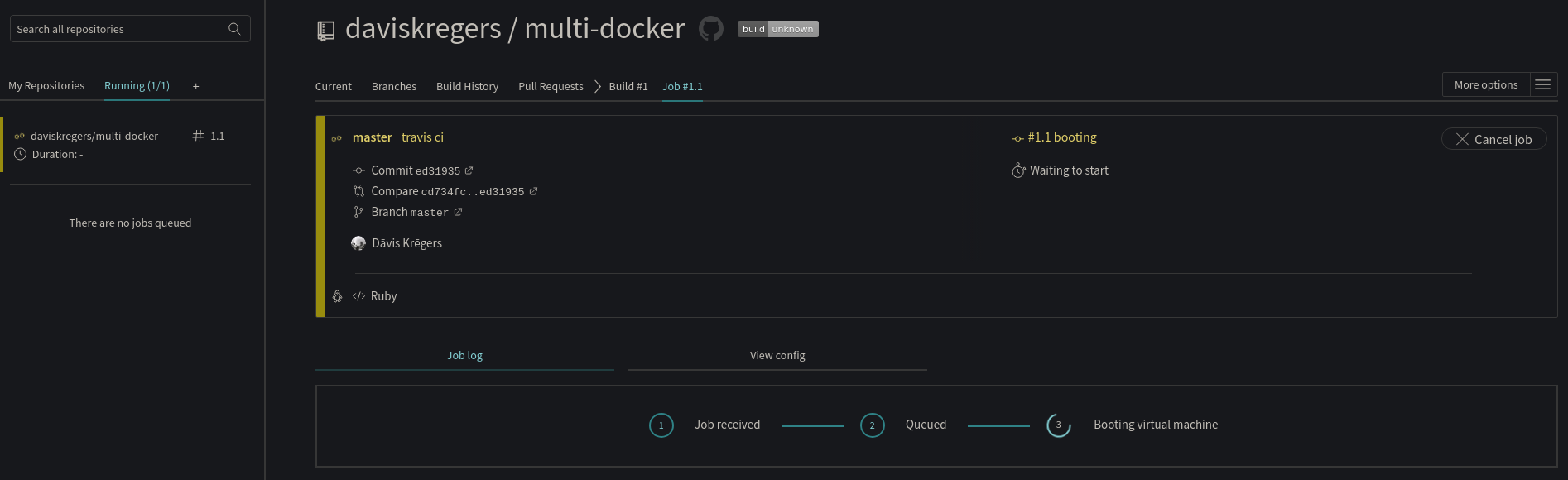Click the job status icon beside master
The image size is (1568, 480).
(337, 138)
